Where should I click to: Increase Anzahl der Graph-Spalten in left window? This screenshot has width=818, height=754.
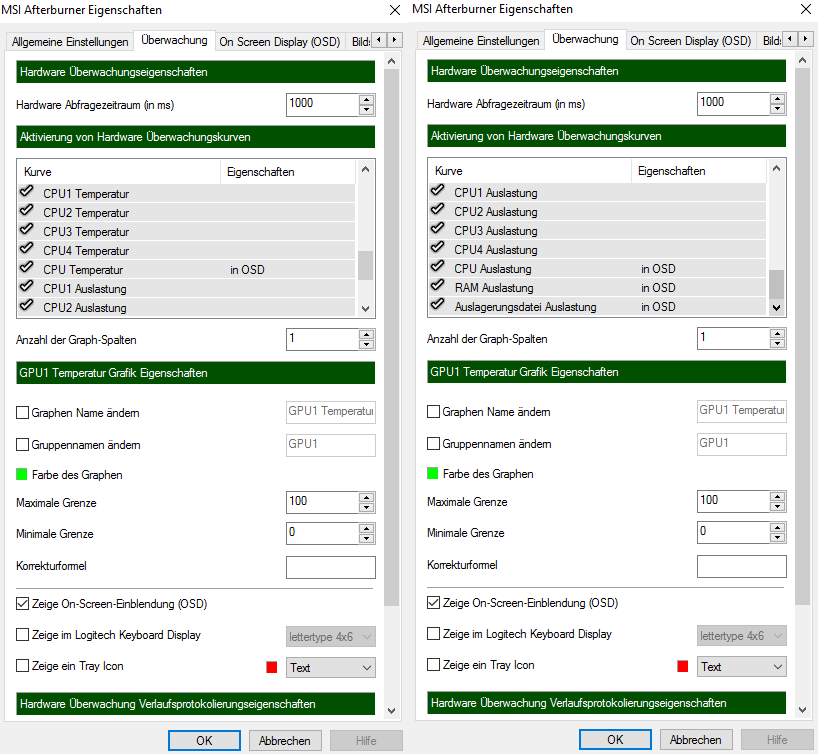pyautogui.click(x=367, y=334)
